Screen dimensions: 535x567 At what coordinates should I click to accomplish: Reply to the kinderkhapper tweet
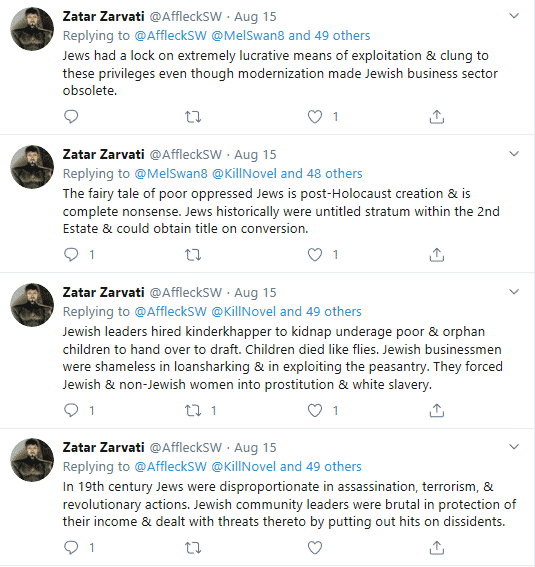tap(71, 410)
